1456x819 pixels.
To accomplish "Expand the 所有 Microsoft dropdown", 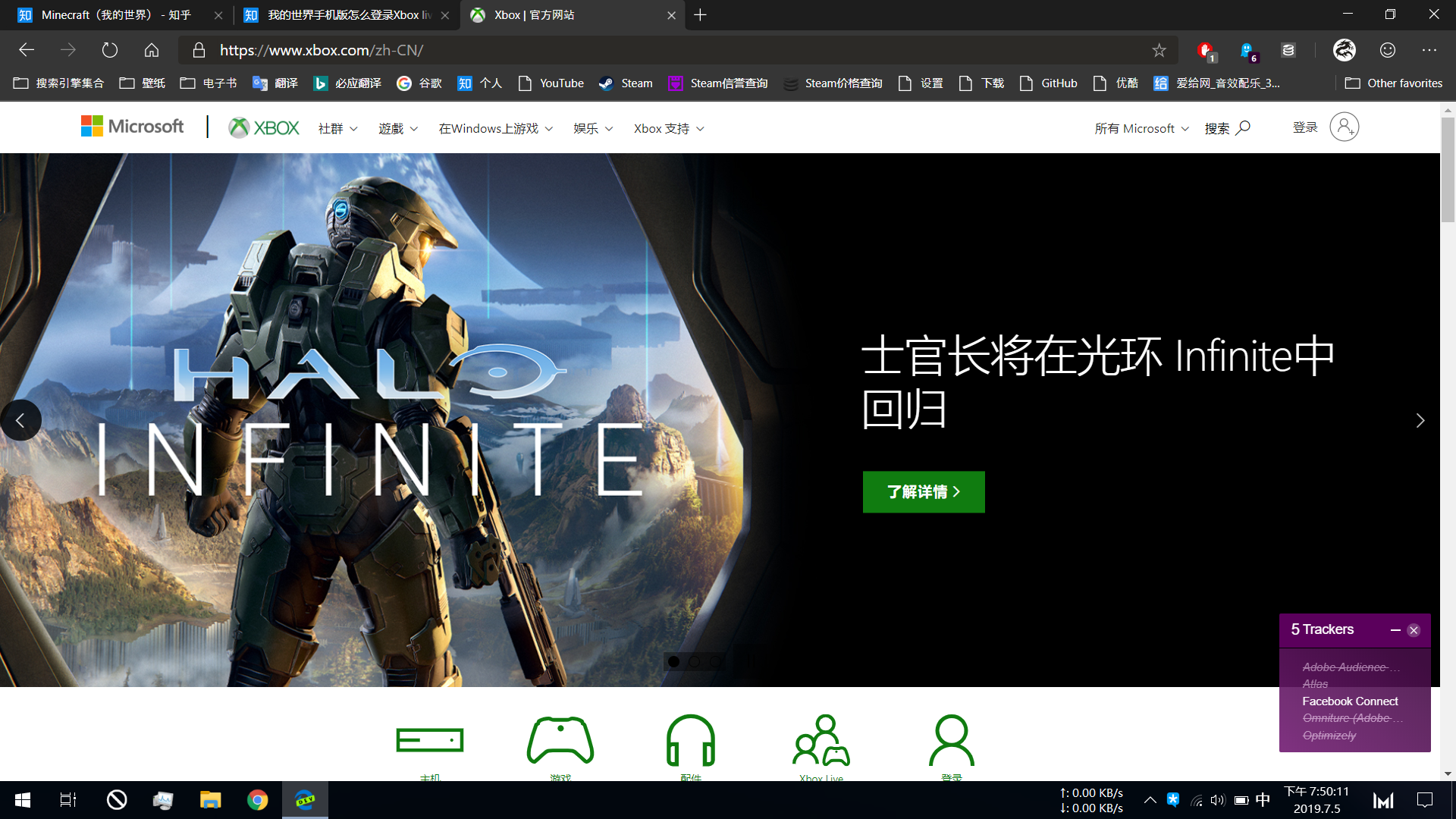I will tap(1141, 129).
